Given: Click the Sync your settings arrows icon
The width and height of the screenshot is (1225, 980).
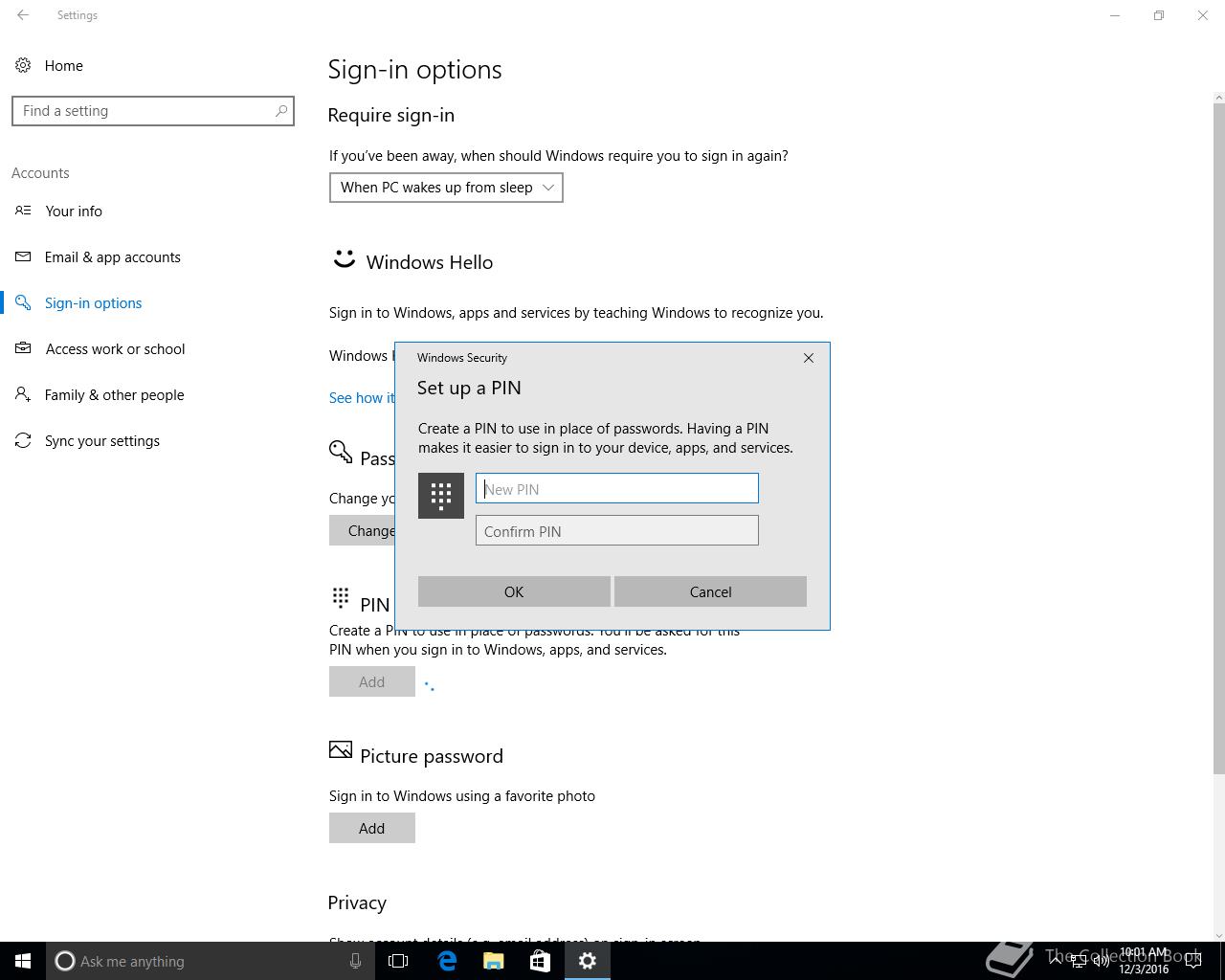Looking at the screenshot, I should [x=23, y=440].
